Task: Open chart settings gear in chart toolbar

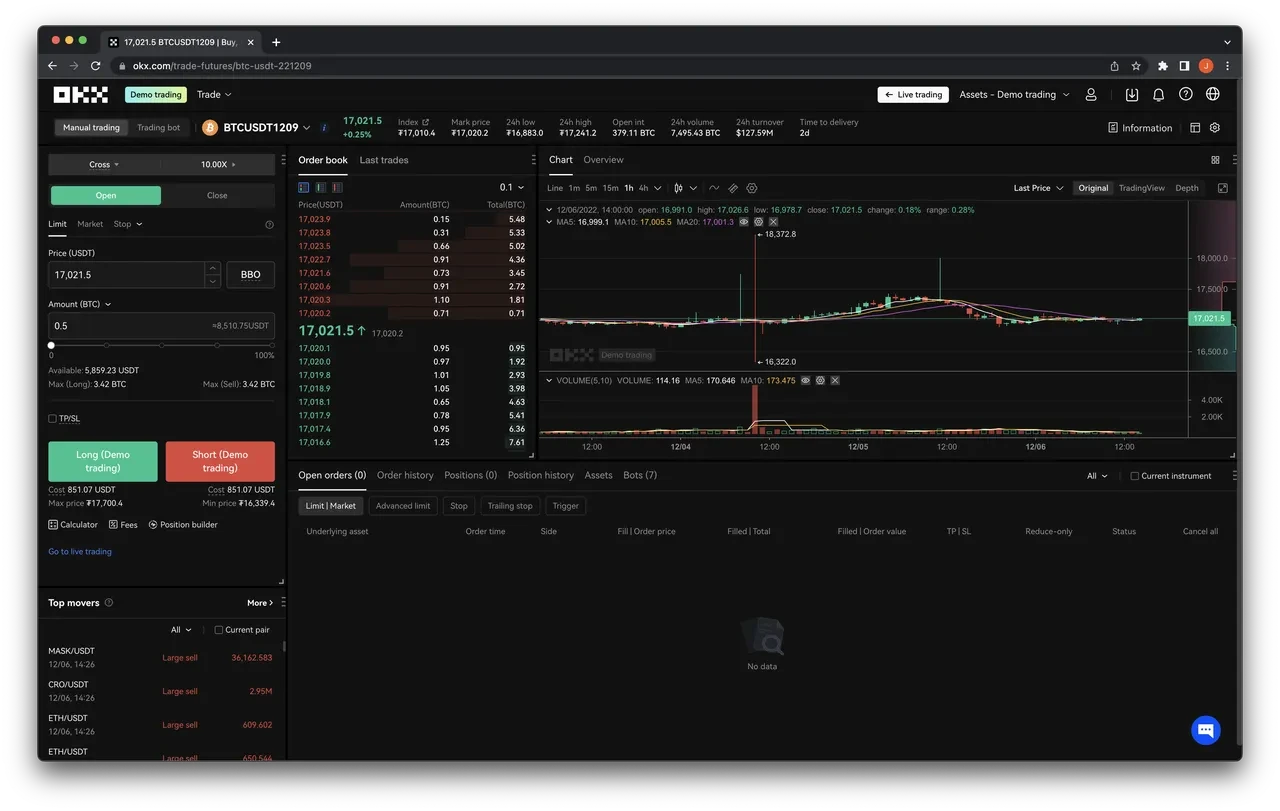Action: [752, 188]
